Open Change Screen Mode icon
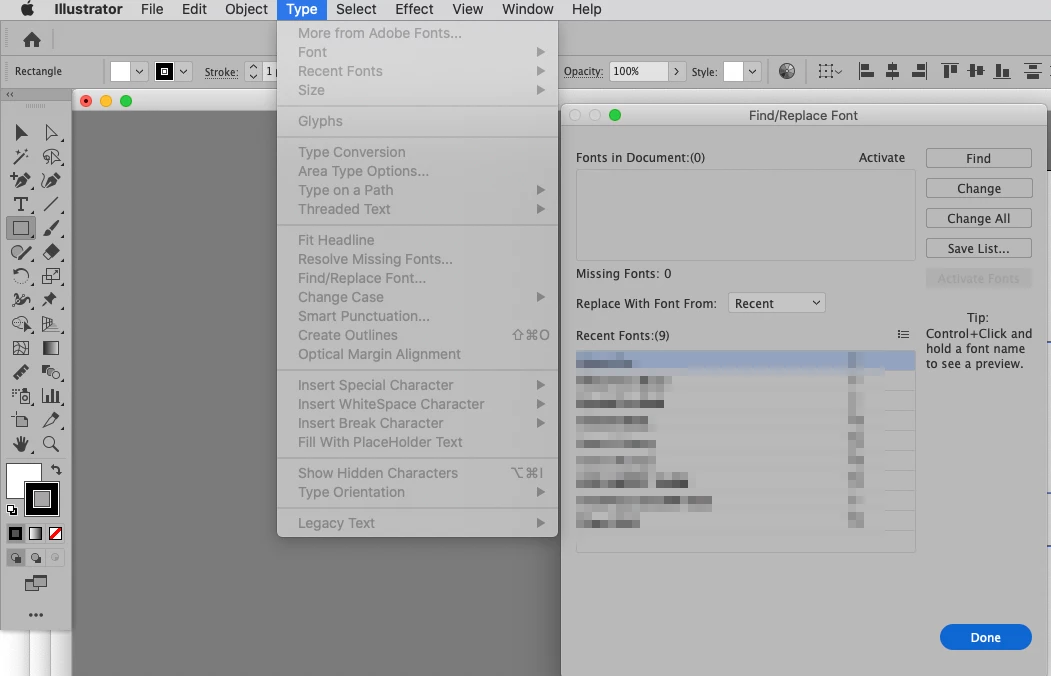 click(x=36, y=584)
